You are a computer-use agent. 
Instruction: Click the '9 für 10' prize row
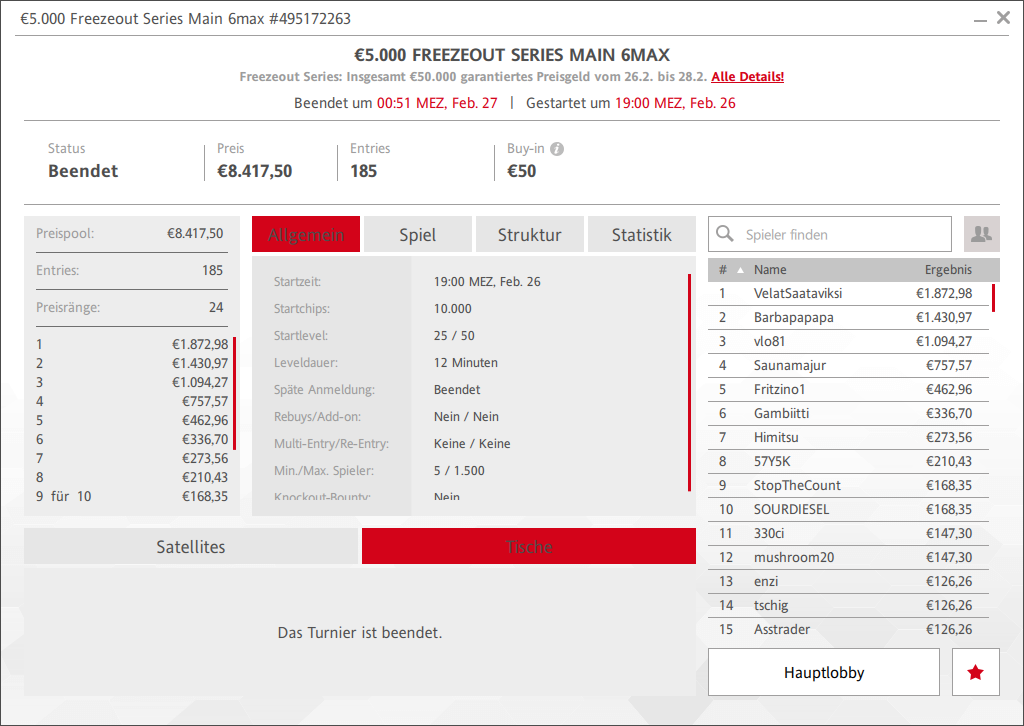click(x=132, y=496)
